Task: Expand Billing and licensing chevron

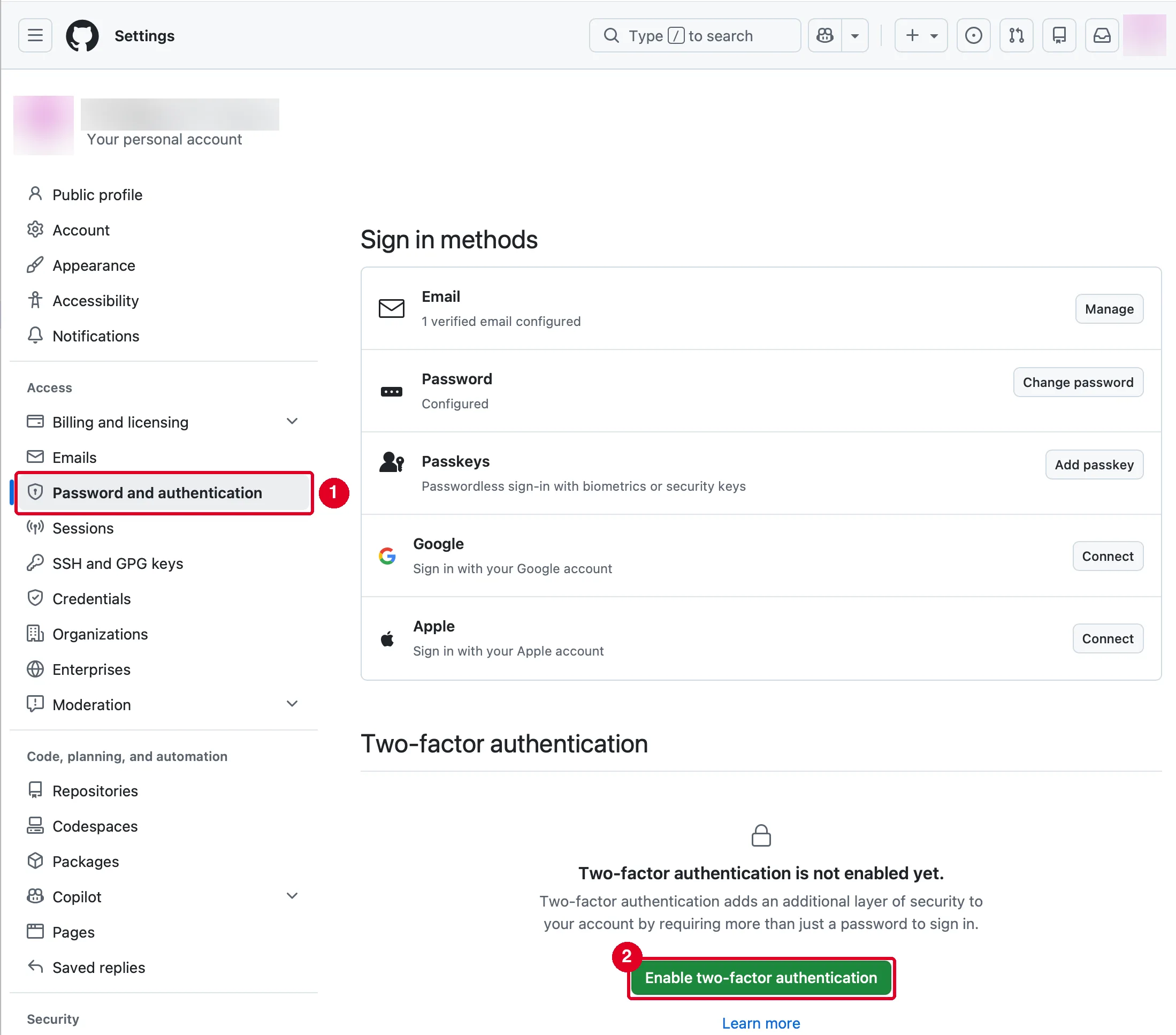Action: tap(292, 421)
